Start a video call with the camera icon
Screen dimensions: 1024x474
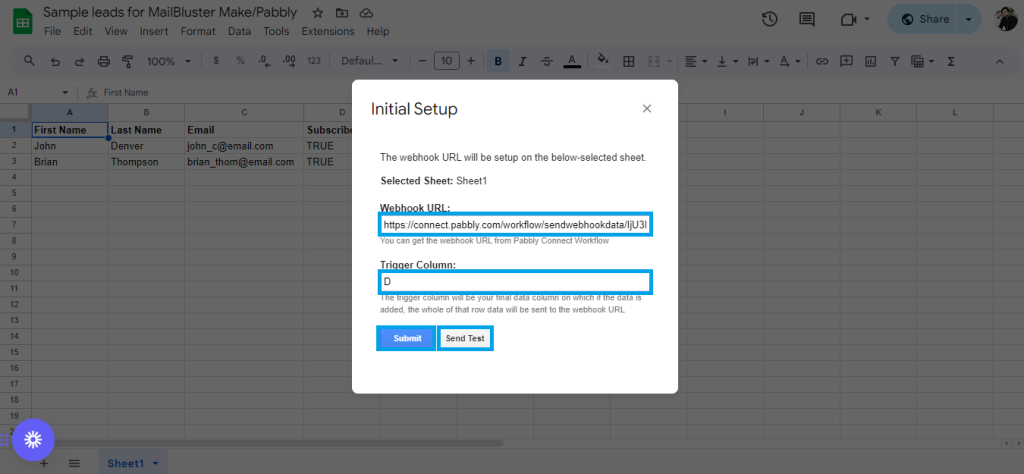tap(848, 20)
